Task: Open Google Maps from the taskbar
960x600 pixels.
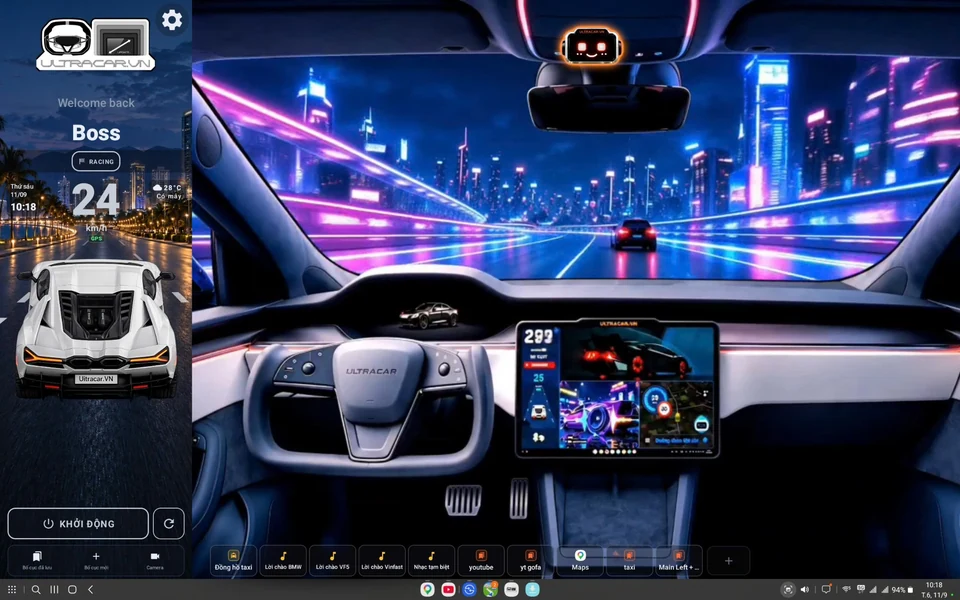Action: pyautogui.click(x=427, y=590)
